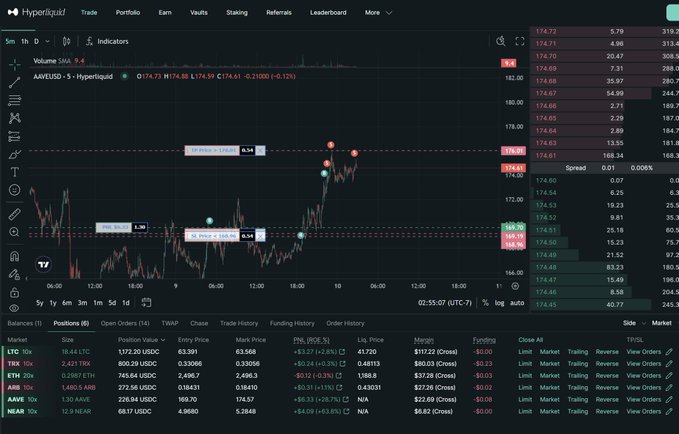Open the forecasting and measurement tools
This screenshot has width=679, height=434.
14,136
